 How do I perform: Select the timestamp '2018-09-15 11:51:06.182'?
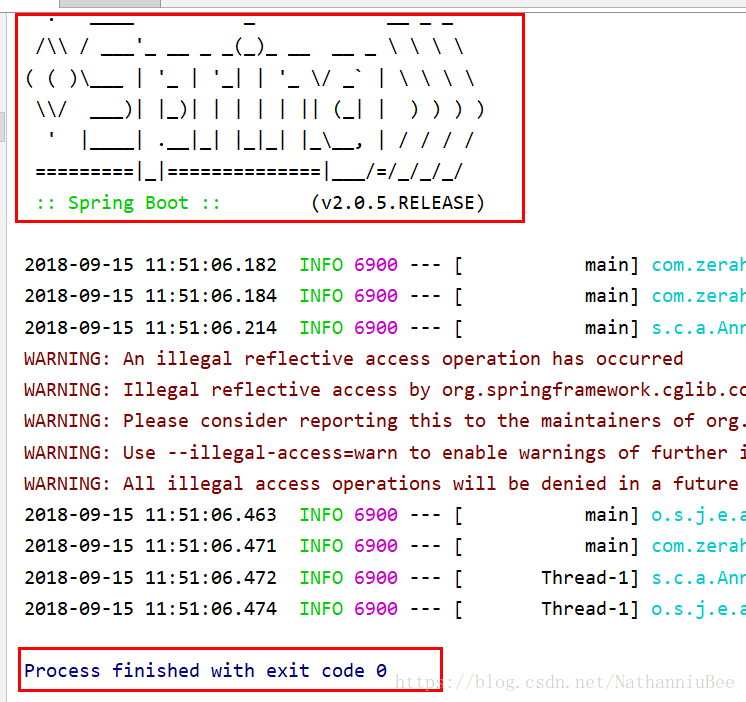[x=150, y=265]
